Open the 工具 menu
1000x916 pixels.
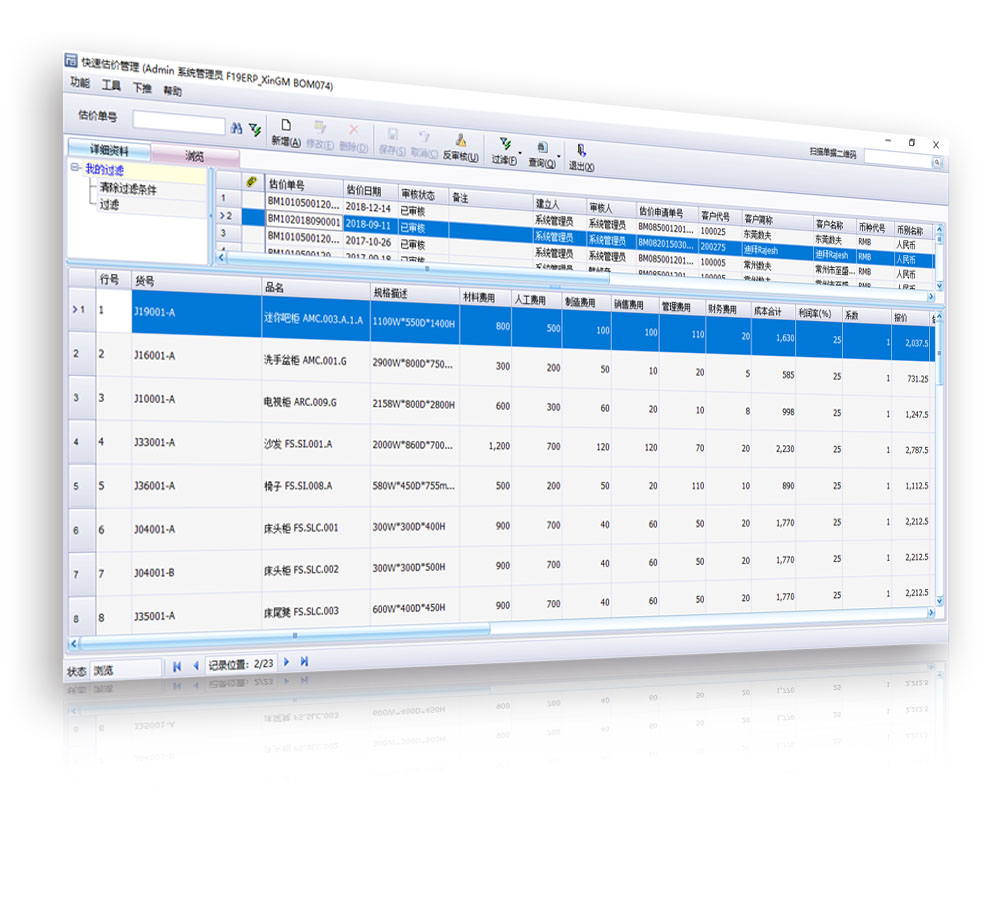pyautogui.click(x=111, y=86)
